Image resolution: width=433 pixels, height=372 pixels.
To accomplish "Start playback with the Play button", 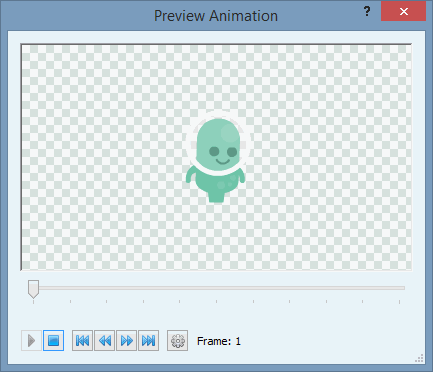I will pos(31,341).
